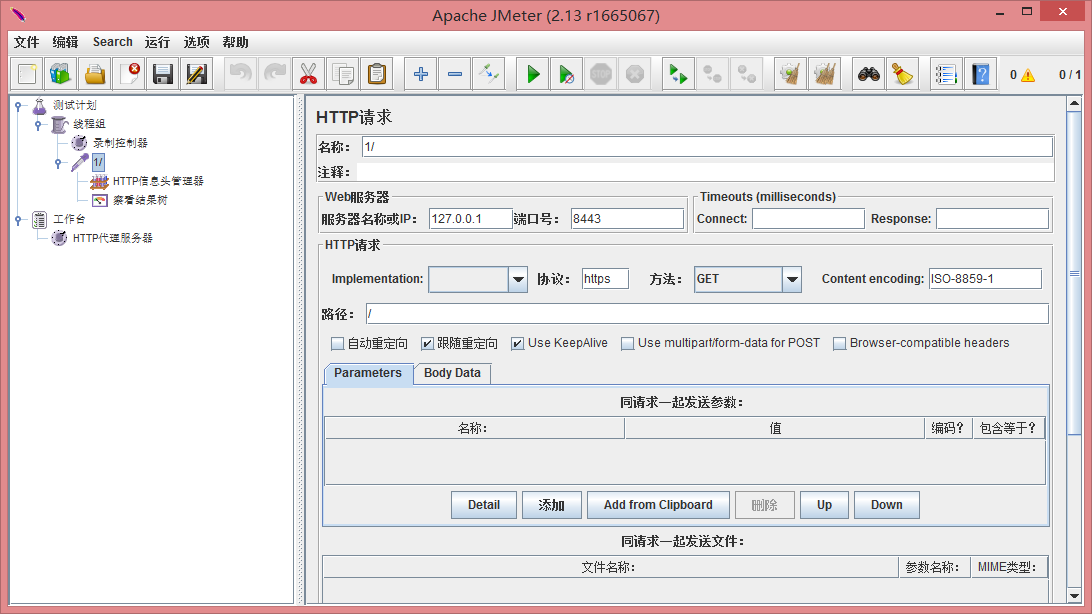
Task: Select 察看结果树 in the tree
Action: pyautogui.click(x=140, y=200)
